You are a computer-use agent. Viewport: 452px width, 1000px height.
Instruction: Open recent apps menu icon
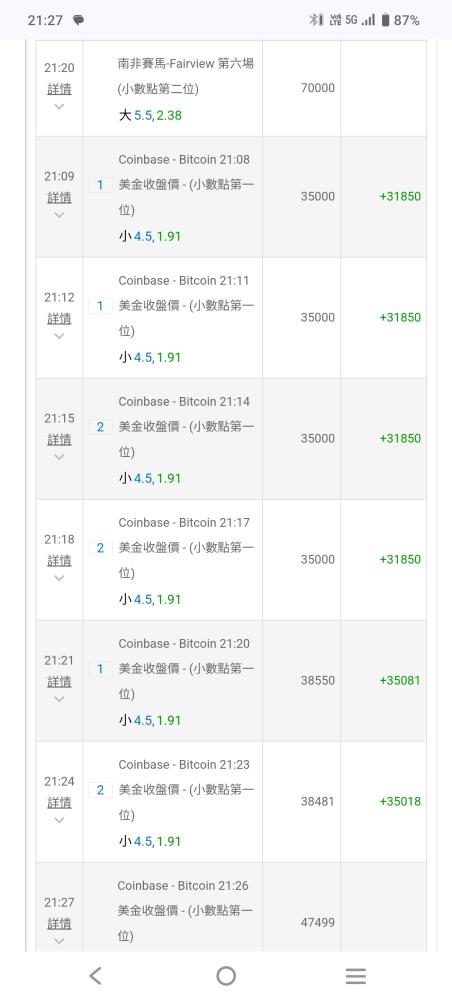[x=356, y=975]
